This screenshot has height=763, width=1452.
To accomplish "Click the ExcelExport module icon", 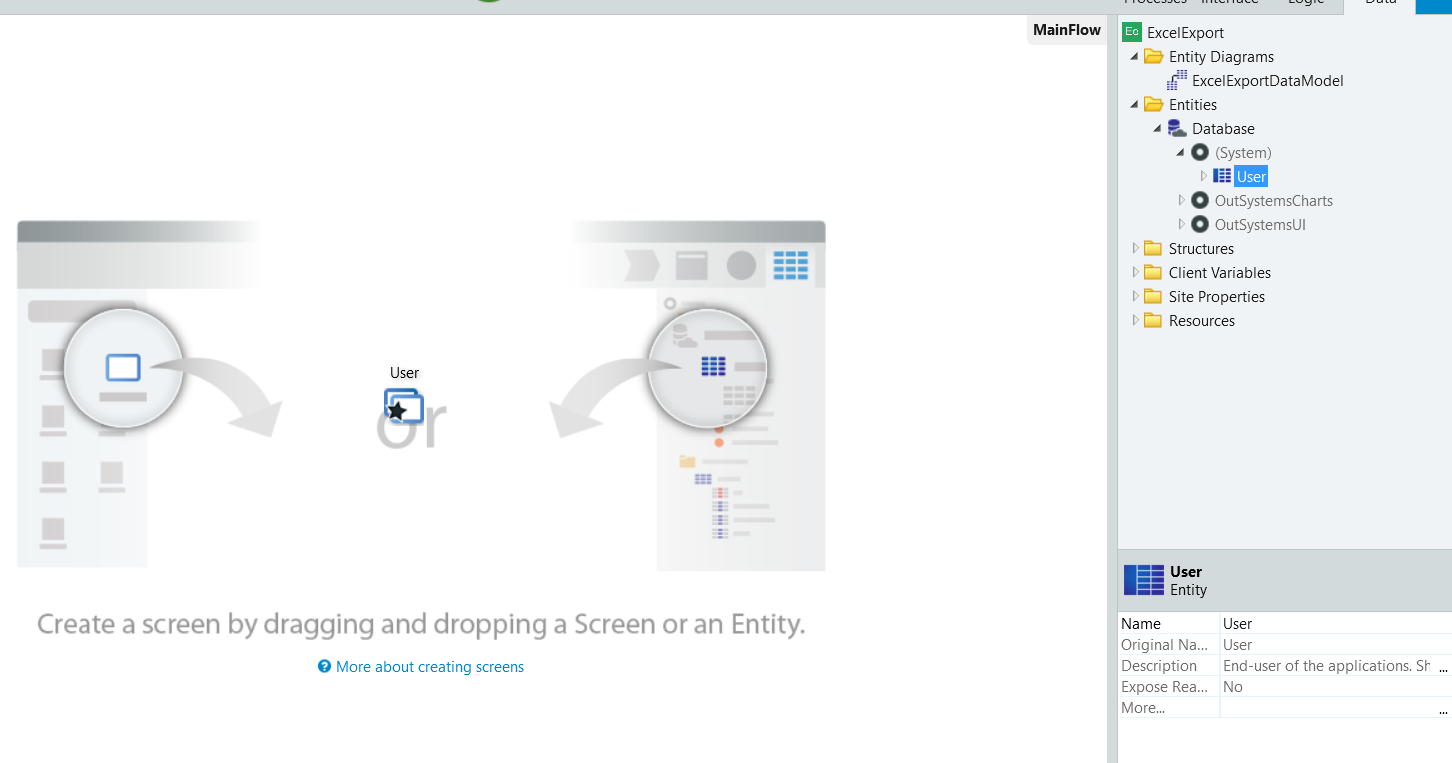I will (x=1131, y=32).
